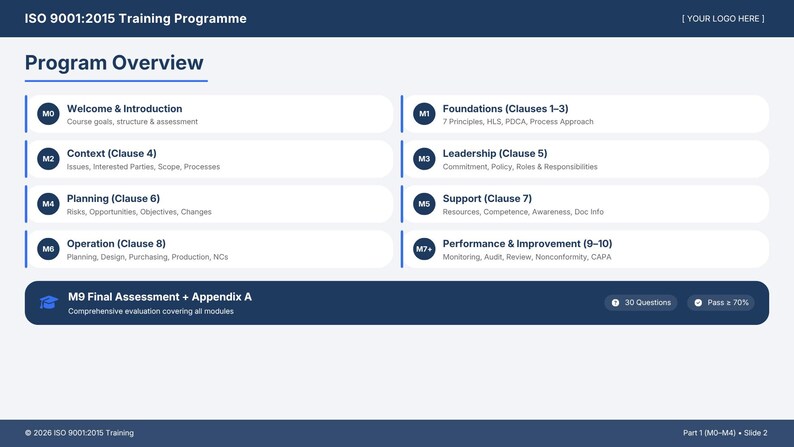Screen dimensions: 794x447
Task: Open the Context (Clause 4) title
Action: (111, 153)
